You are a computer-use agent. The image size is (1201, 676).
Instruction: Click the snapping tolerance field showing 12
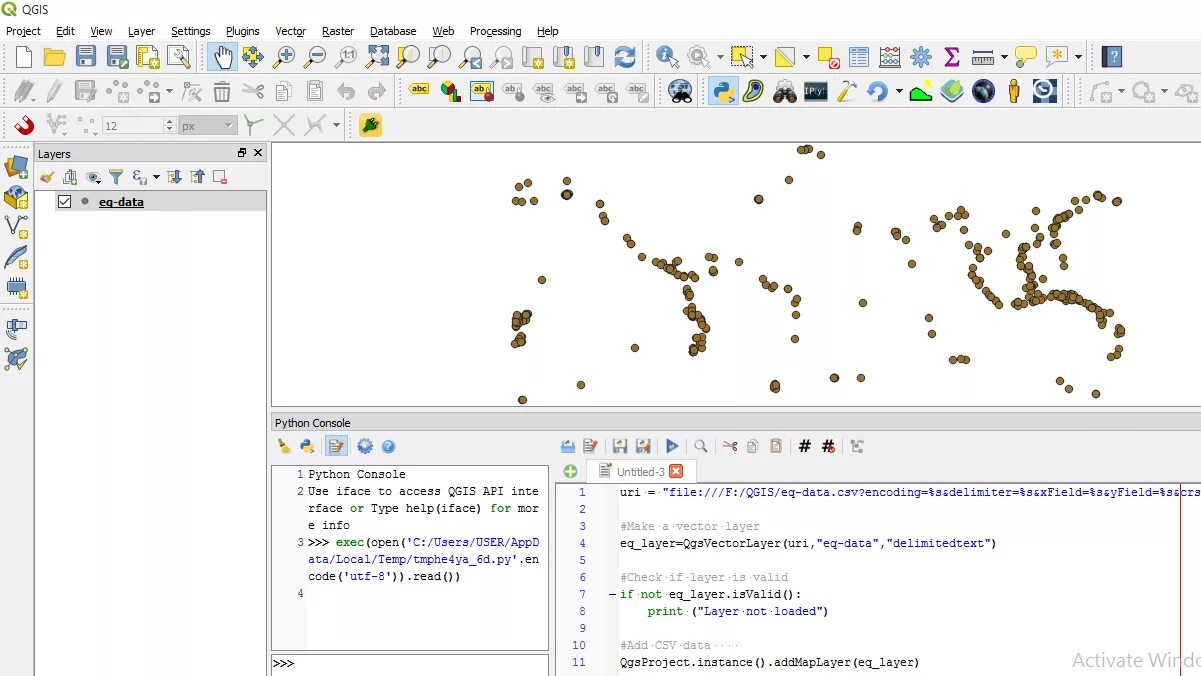point(139,126)
